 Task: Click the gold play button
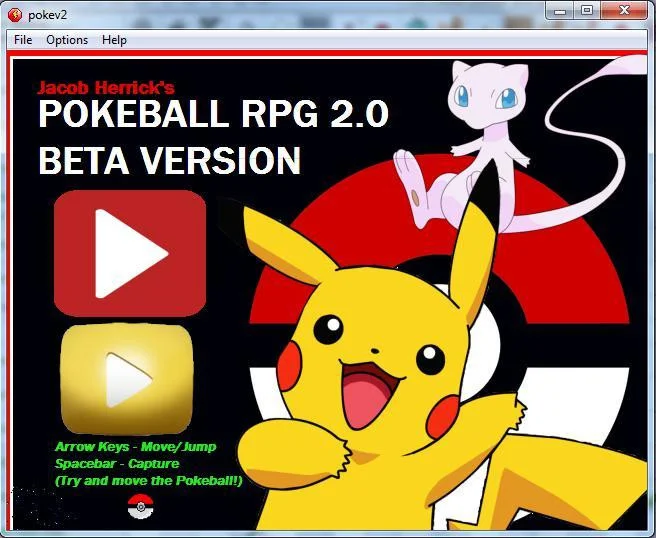[x=127, y=379]
